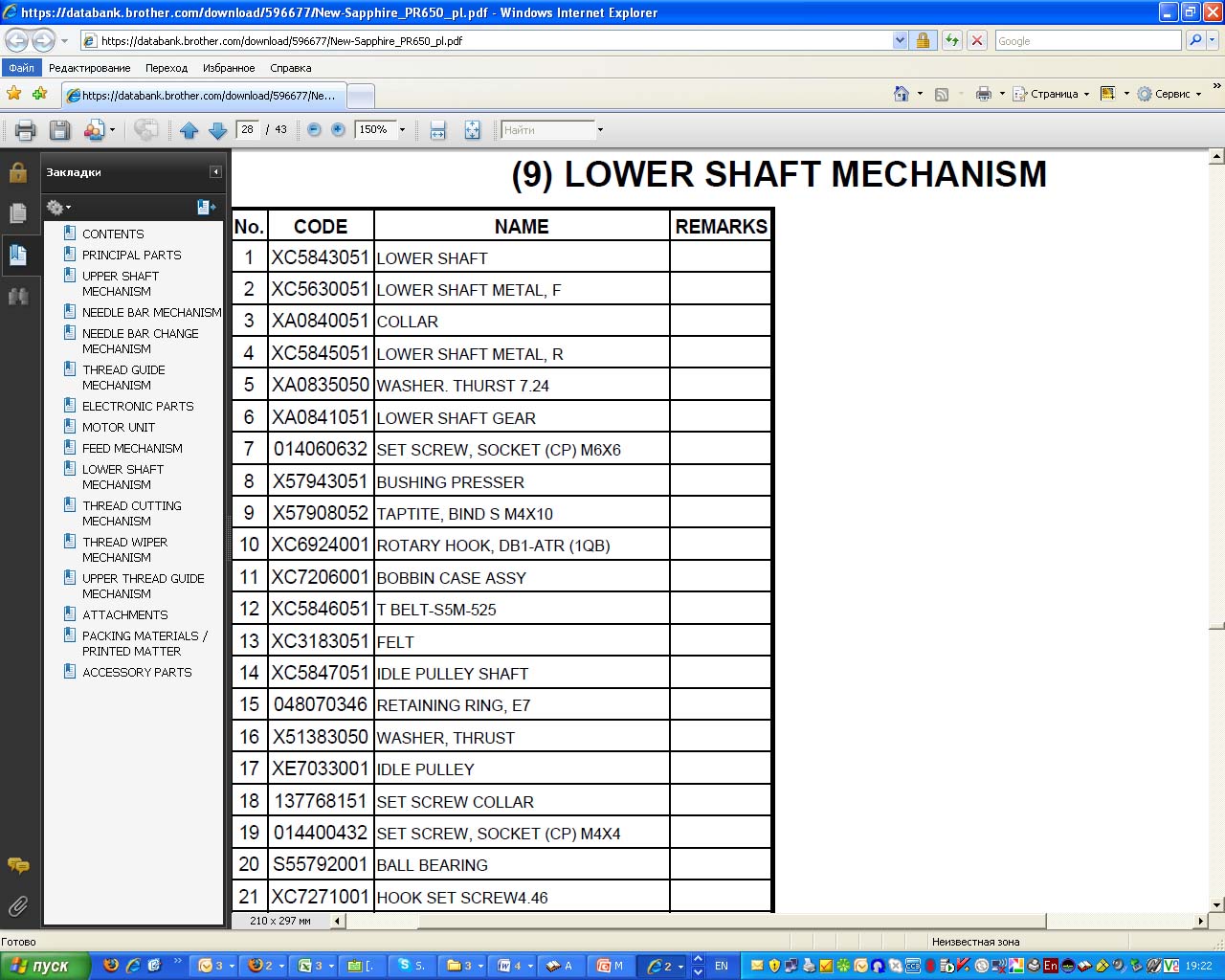Expand the bookmarks gear options menu
The height and width of the screenshot is (980, 1225).
(58, 208)
